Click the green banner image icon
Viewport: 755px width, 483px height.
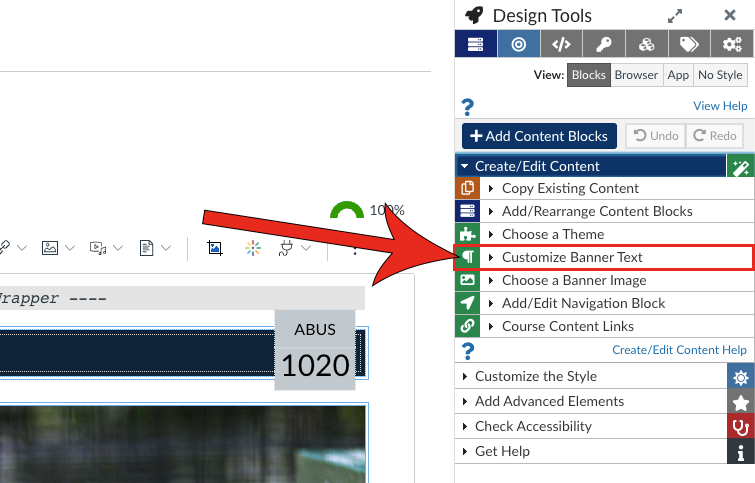pos(468,280)
